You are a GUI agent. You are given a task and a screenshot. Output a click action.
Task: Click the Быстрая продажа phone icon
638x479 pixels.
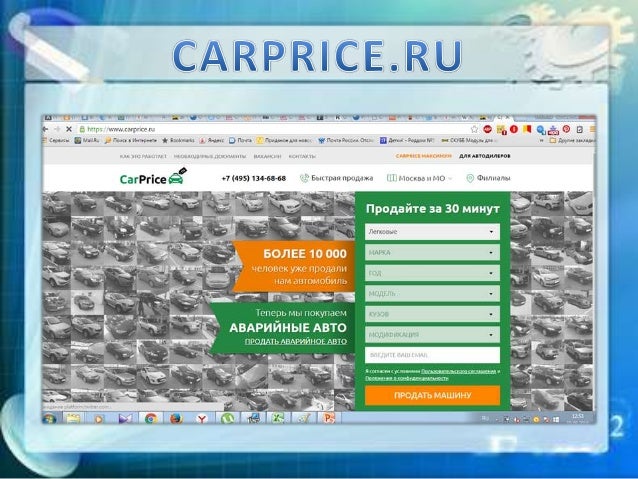coord(304,178)
